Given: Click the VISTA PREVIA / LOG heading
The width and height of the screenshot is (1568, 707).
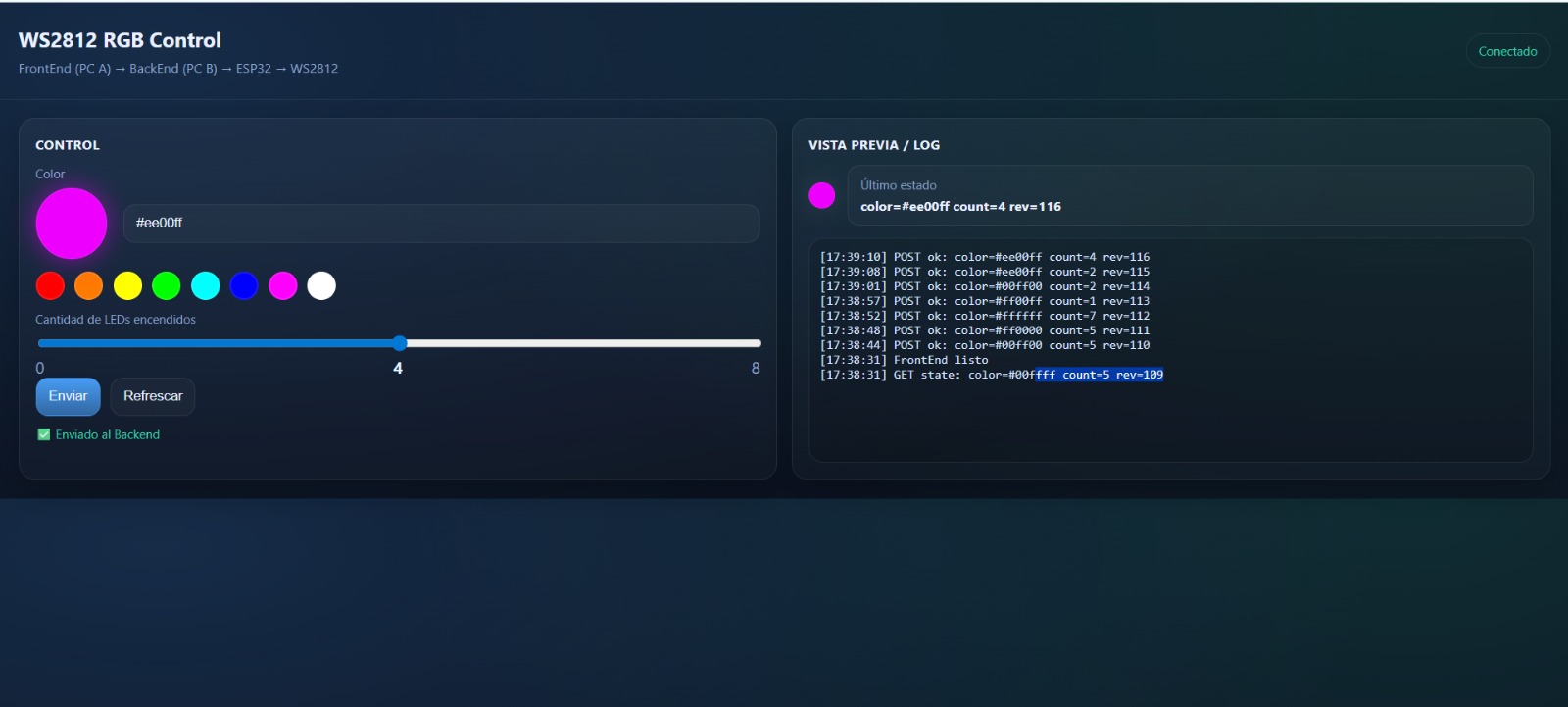Looking at the screenshot, I should click(874, 145).
